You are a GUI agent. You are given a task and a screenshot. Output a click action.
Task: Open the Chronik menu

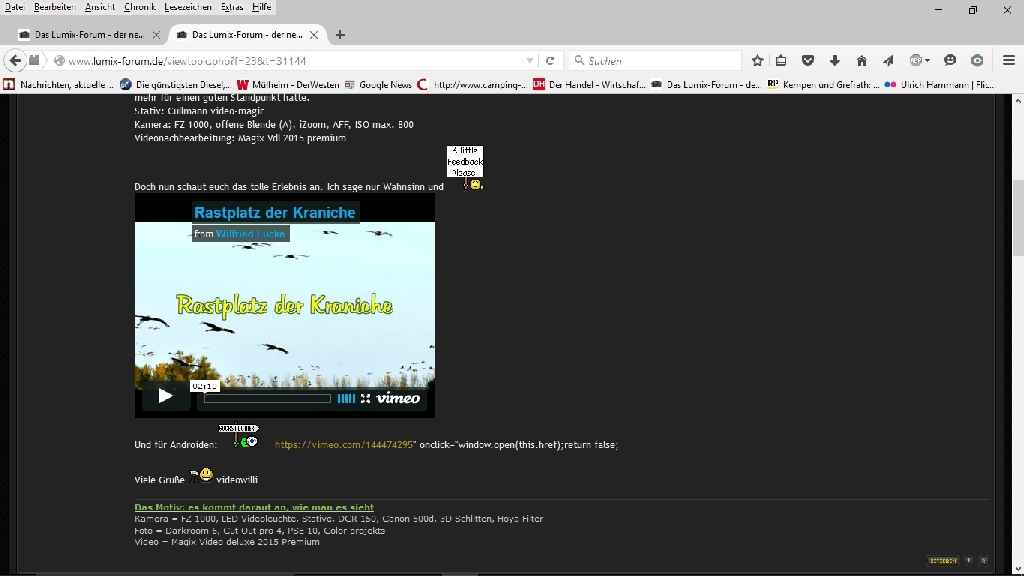140,7
